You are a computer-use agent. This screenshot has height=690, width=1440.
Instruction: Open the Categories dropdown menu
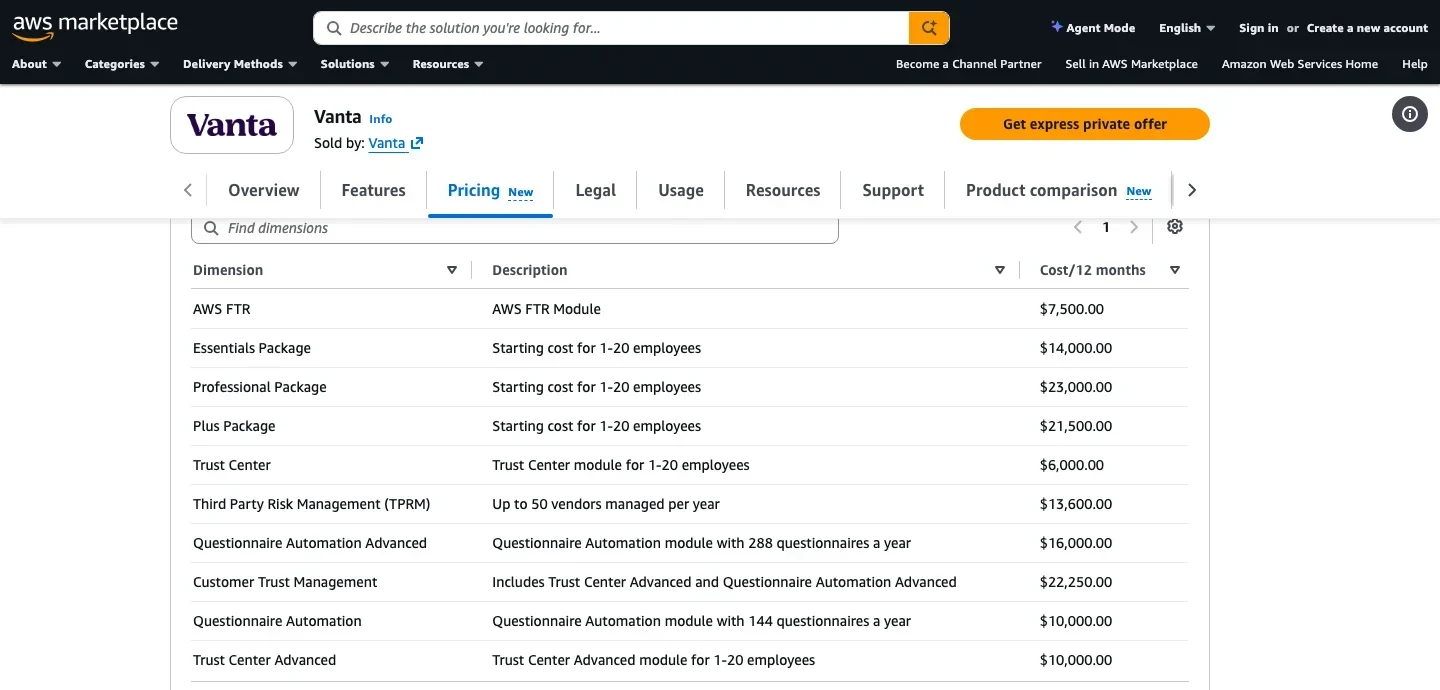(x=122, y=64)
